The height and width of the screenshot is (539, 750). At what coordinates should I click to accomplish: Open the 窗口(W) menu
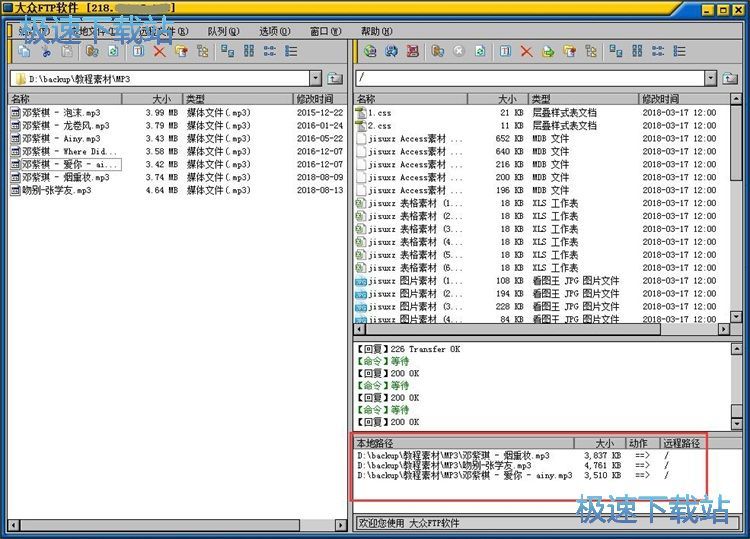tap(326, 32)
